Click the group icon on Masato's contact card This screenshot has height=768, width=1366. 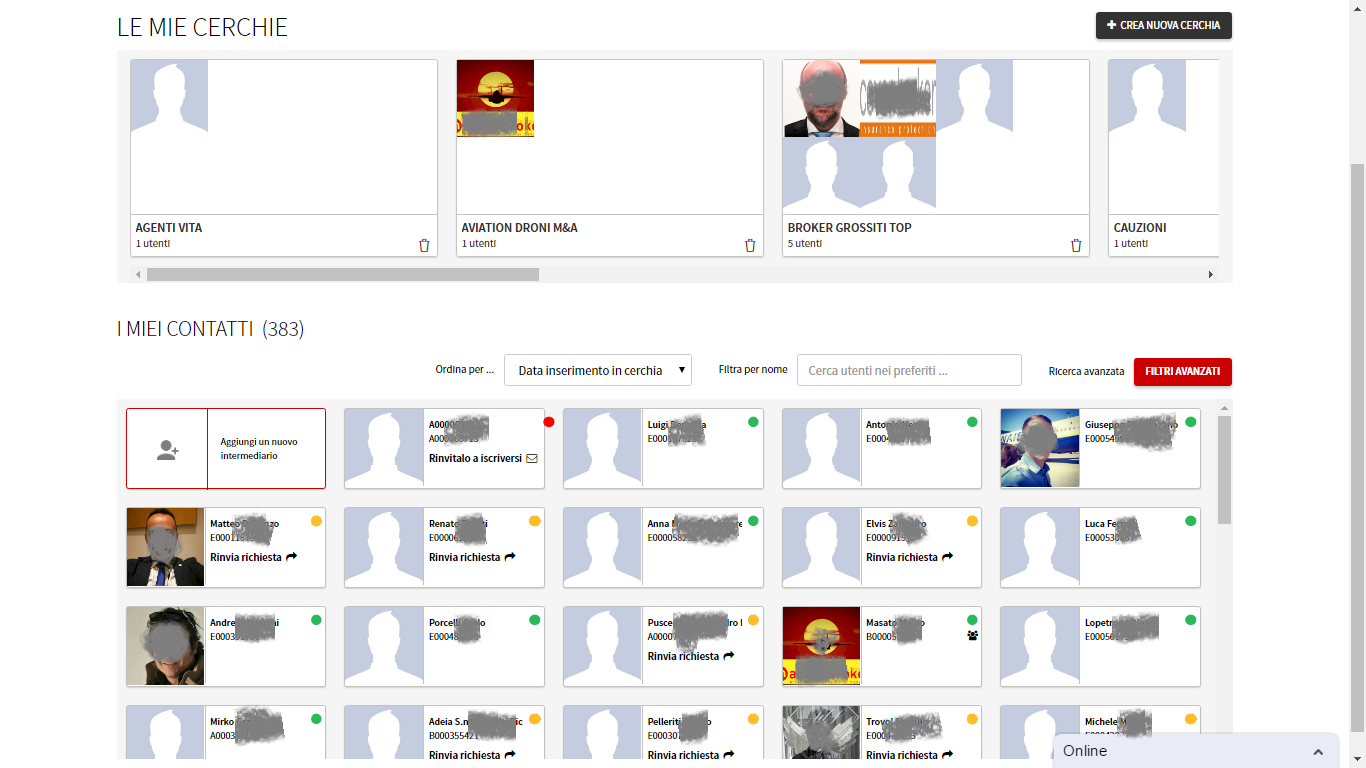coord(972,635)
